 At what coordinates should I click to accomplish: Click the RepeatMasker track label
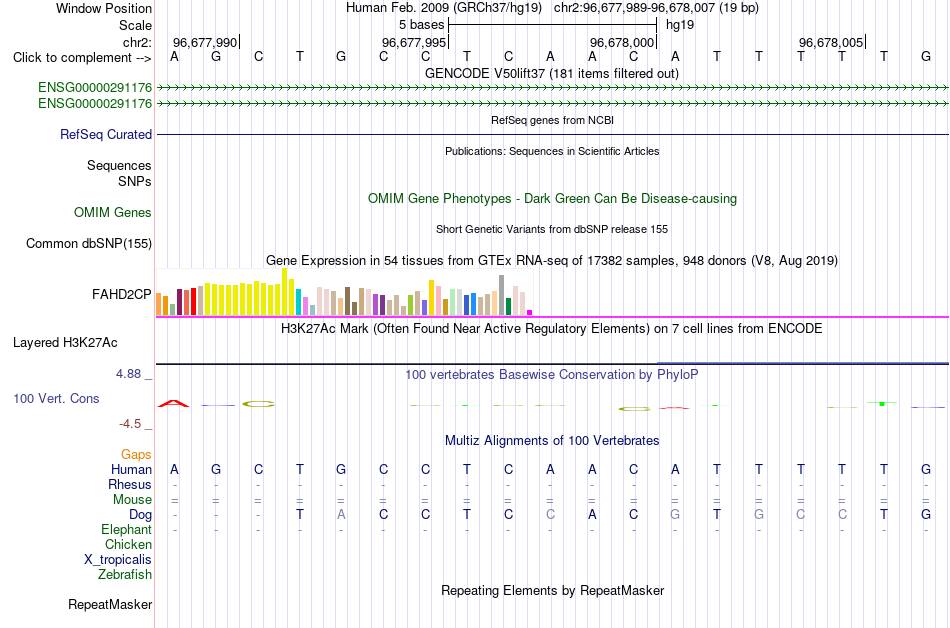point(110,604)
